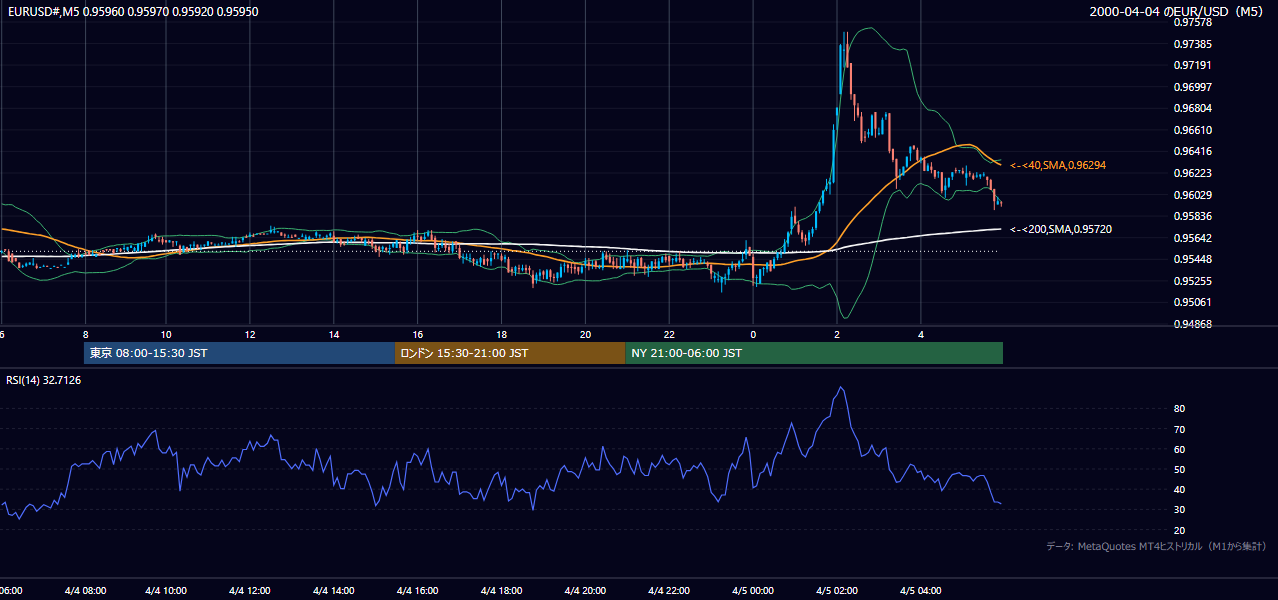Click the hour 14 label under price chart

(334, 334)
